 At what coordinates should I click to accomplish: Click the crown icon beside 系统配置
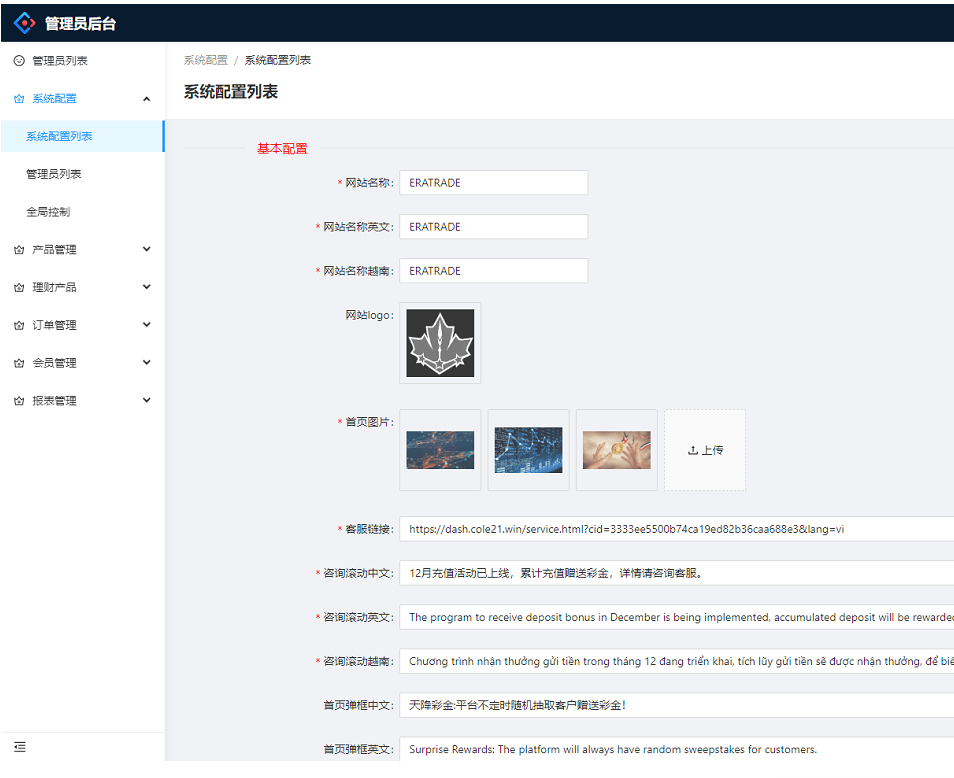click(x=19, y=99)
